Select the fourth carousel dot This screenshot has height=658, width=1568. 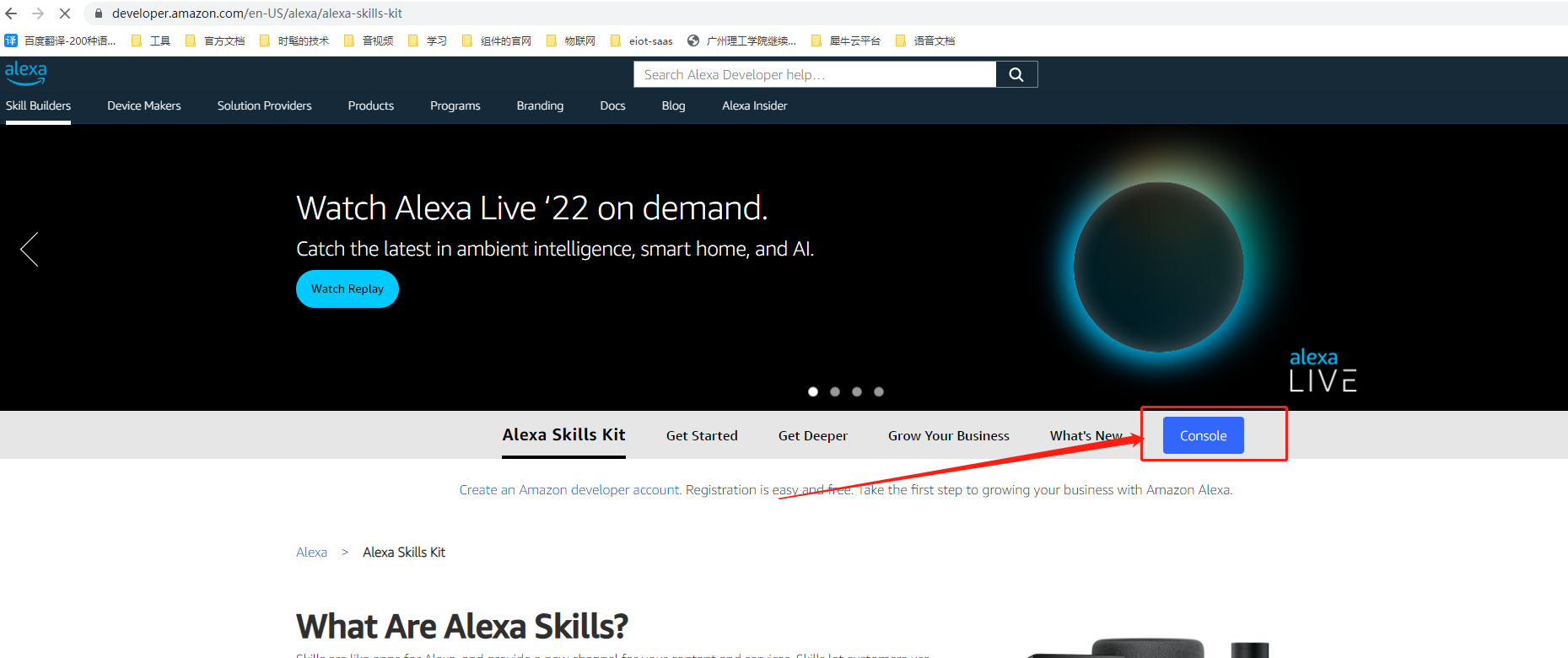pyautogui.click(x=879, y=391)
